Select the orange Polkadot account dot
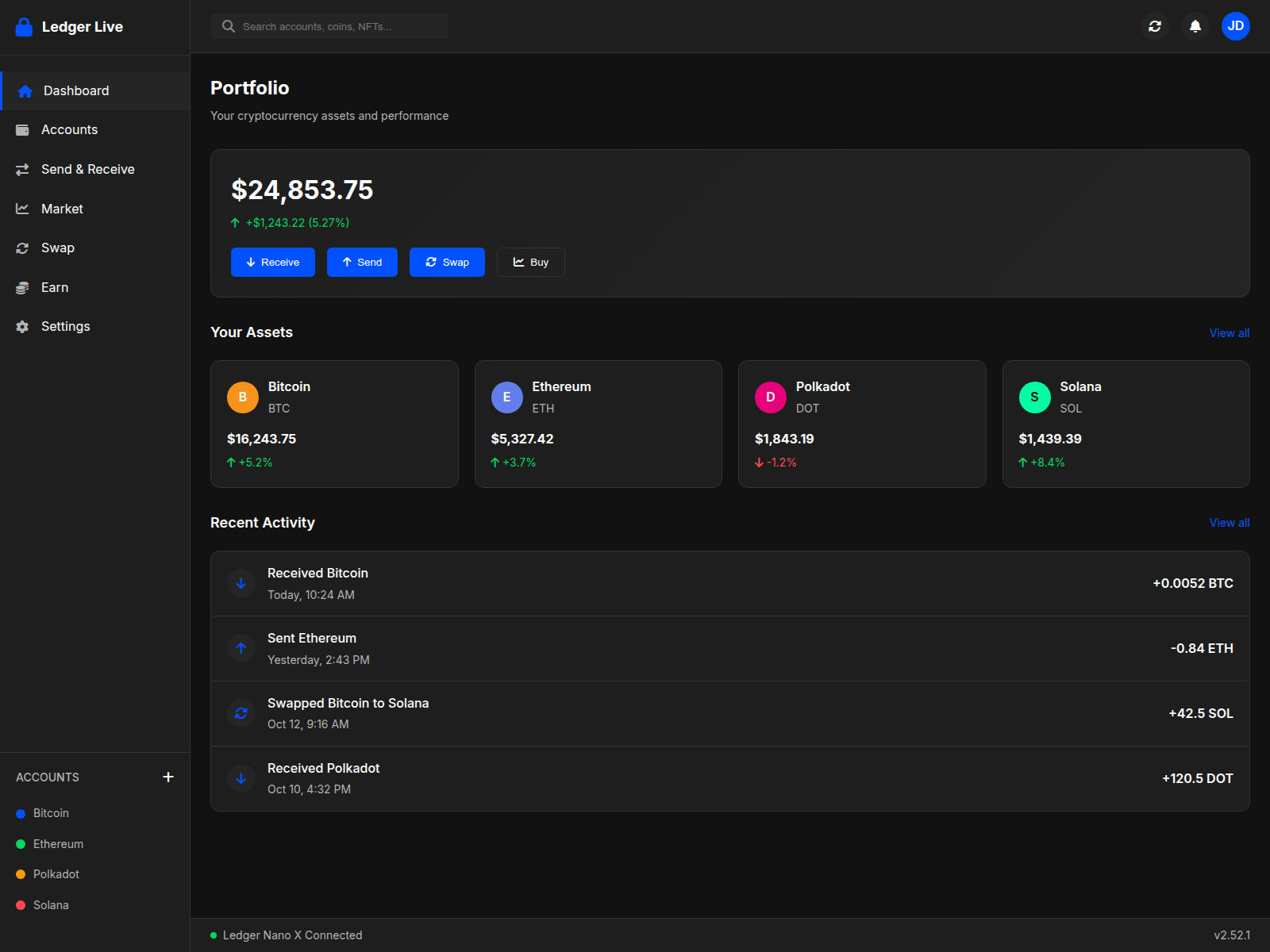 (x=21, y=874)
